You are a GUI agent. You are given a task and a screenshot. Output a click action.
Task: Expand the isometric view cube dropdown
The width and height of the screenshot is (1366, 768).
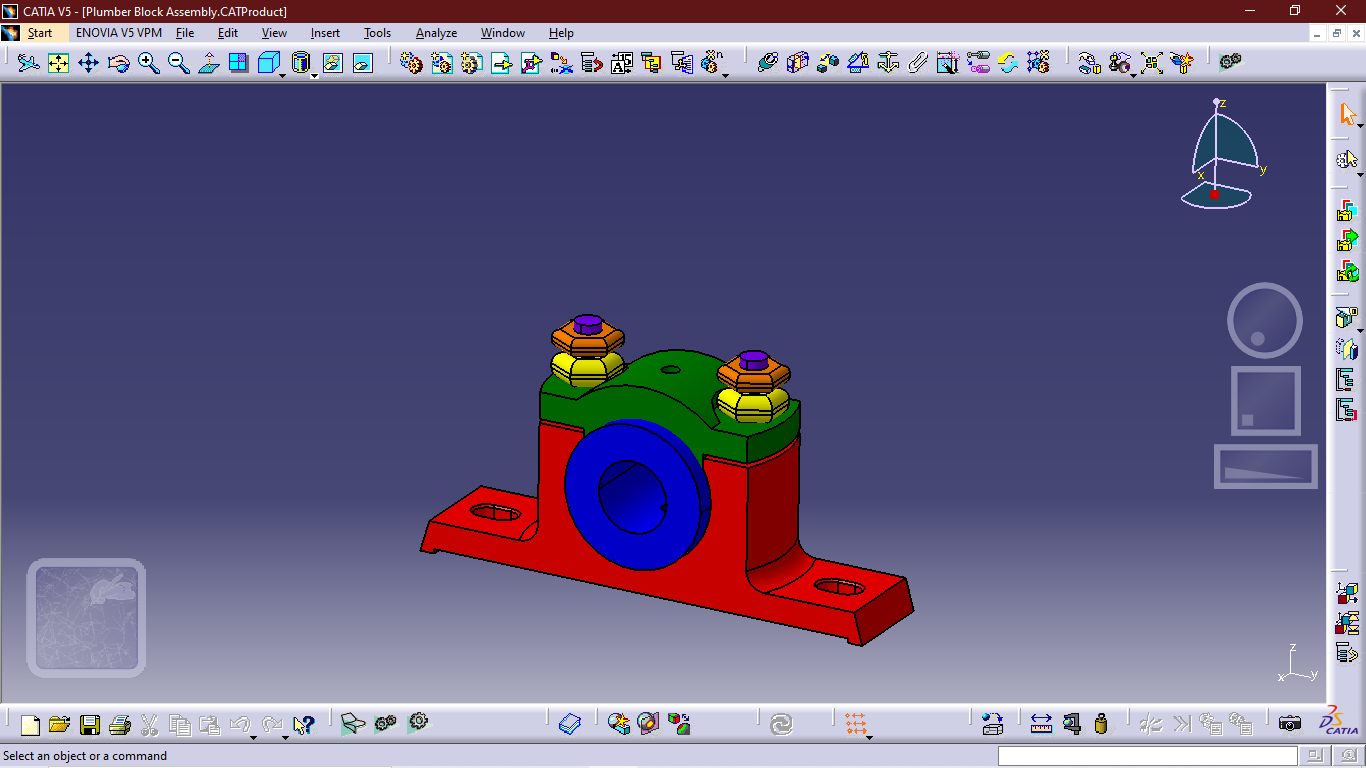(283, 75)
